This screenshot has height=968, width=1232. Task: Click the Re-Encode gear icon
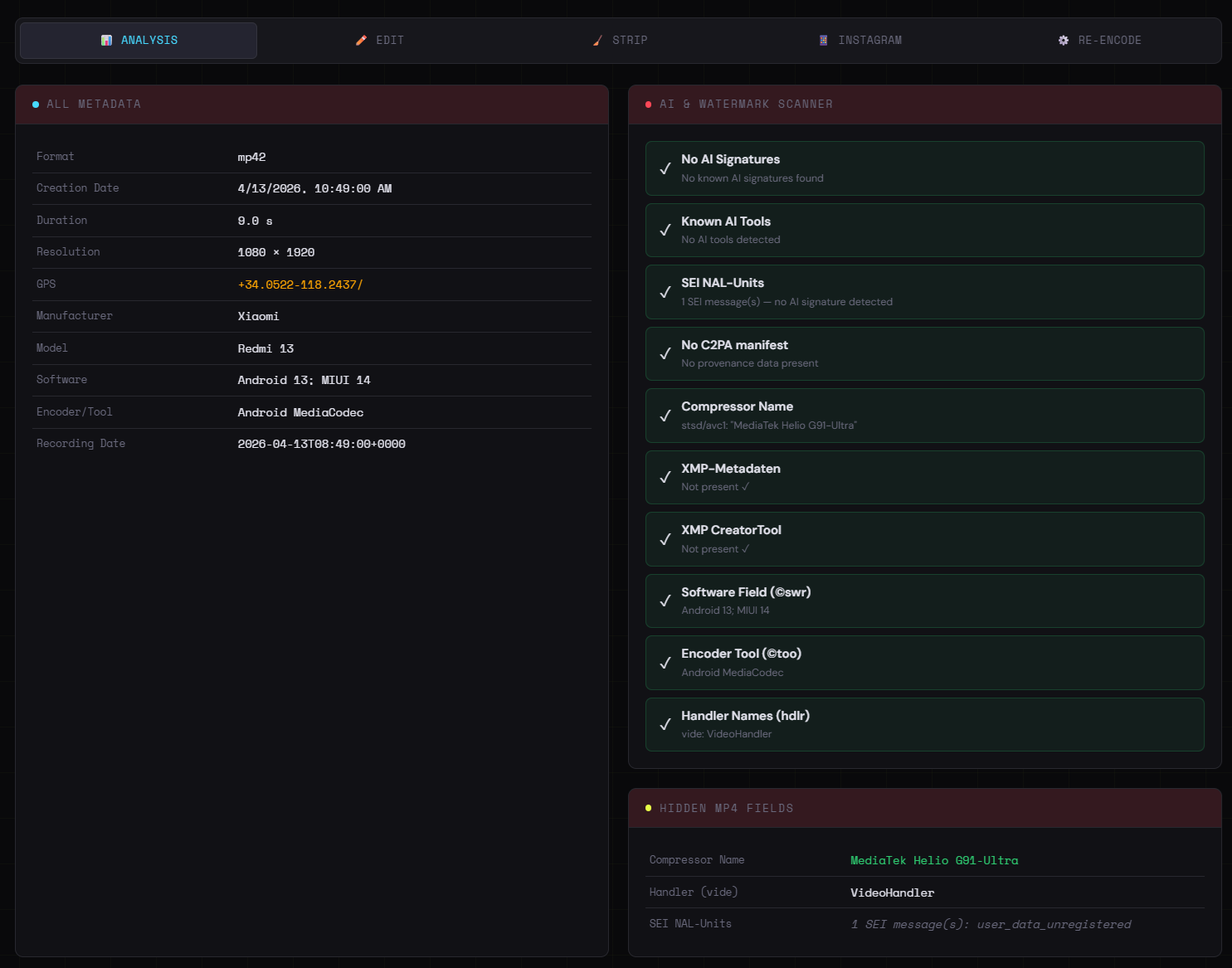[1064, 41]
